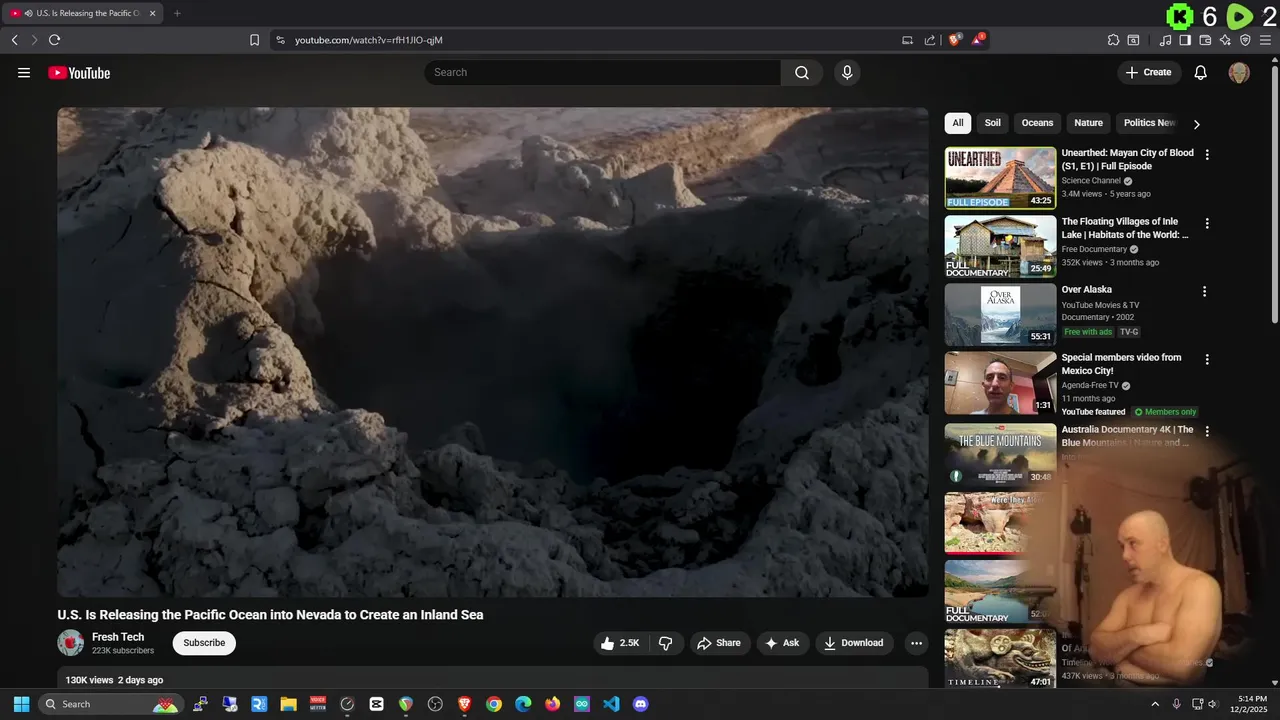Launch Google Chrome from the taskbar

(x=494, y=704)
